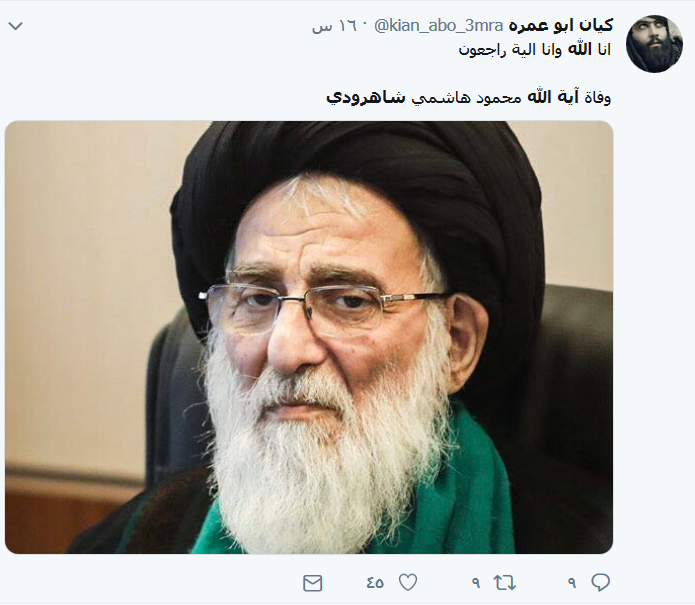Click the reply count ٩ beside bubble
695x605 pixels.
[572, 583]
